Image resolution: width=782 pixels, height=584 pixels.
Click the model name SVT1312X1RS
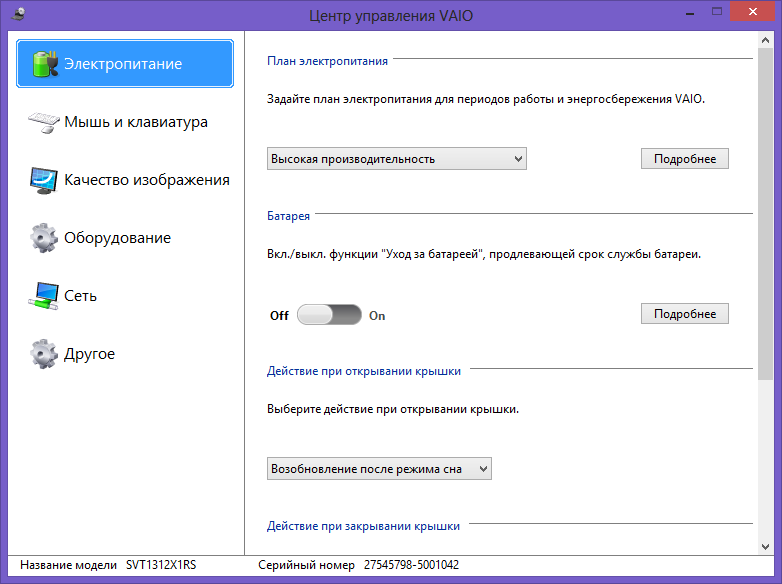(161, 565)
